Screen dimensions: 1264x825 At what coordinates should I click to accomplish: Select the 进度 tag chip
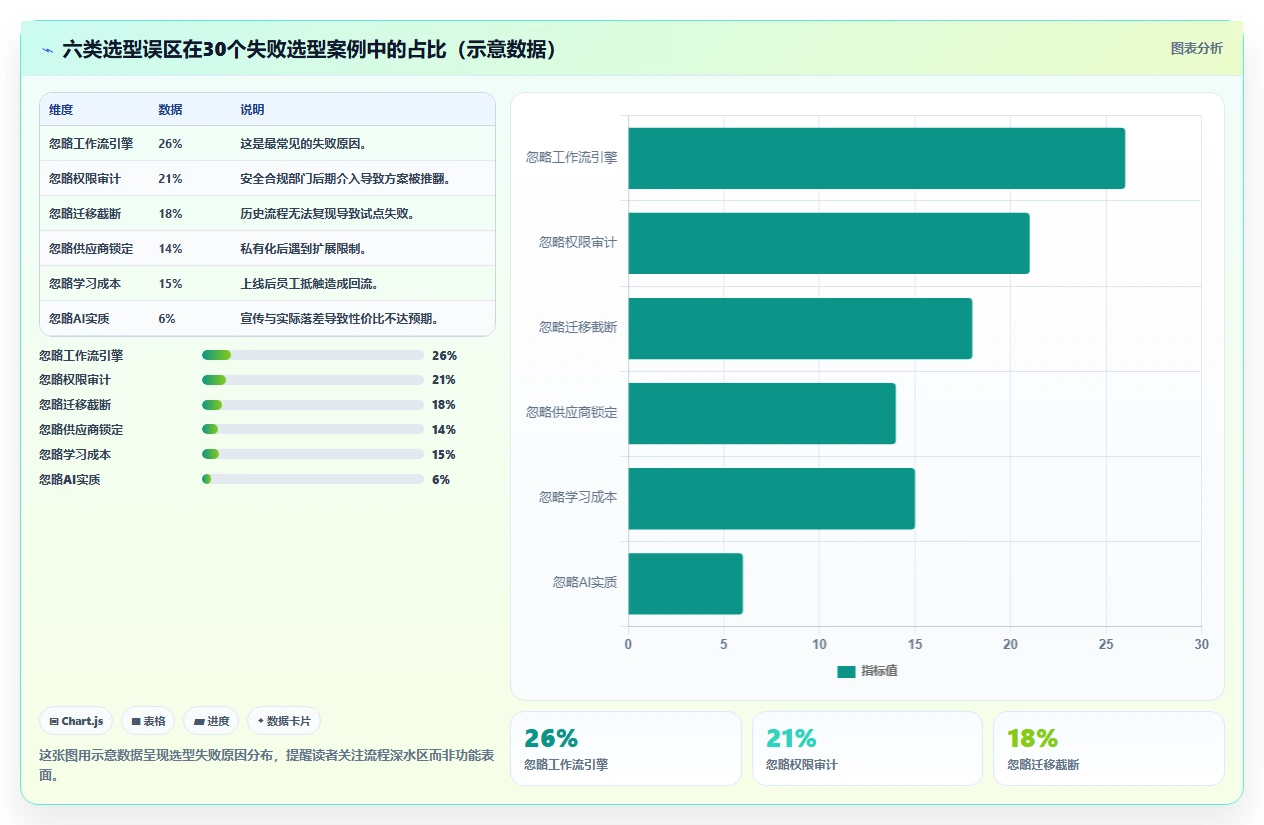[x=211, y=721]
